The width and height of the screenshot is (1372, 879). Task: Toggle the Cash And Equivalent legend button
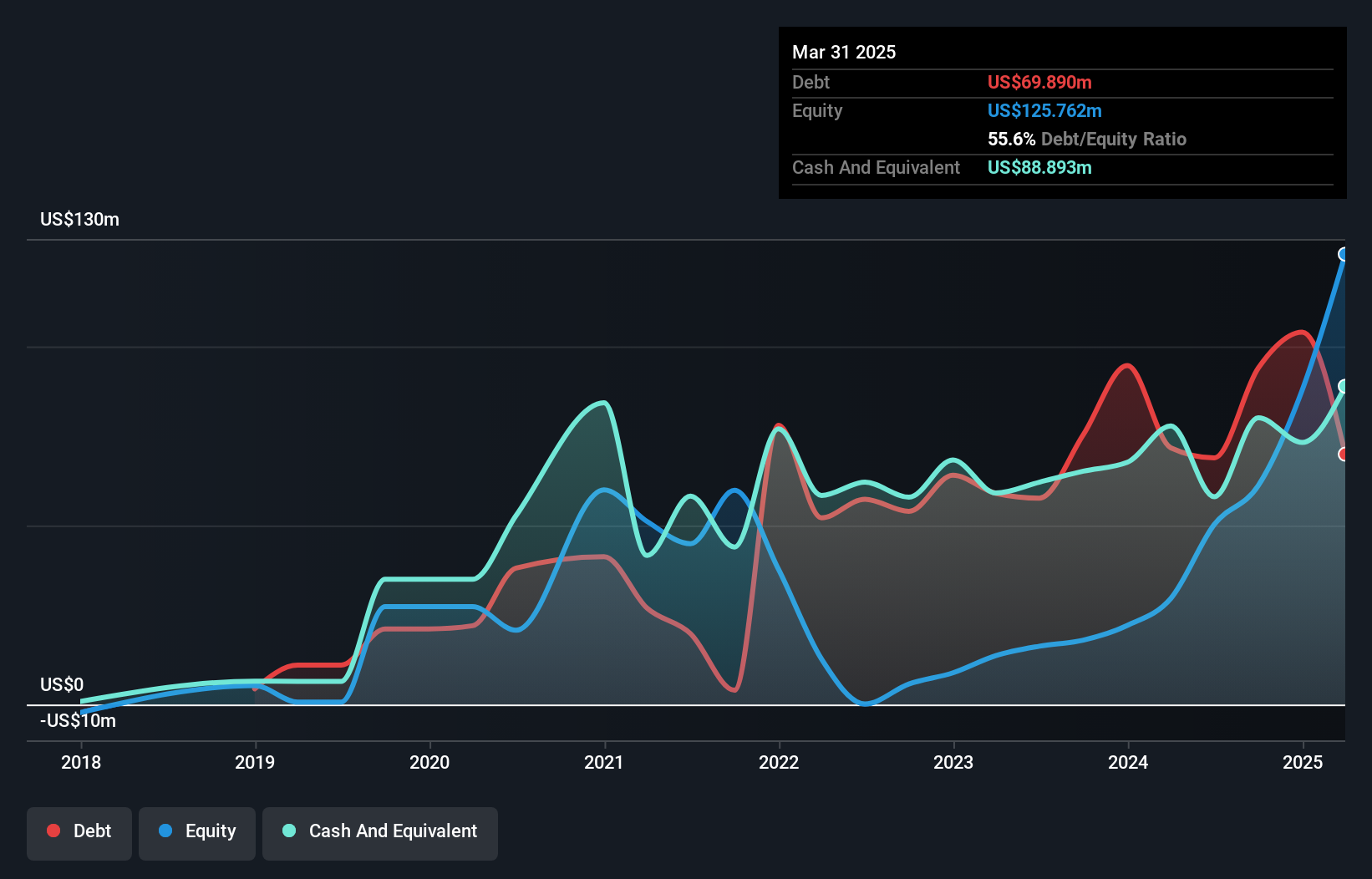pos(380,833)
